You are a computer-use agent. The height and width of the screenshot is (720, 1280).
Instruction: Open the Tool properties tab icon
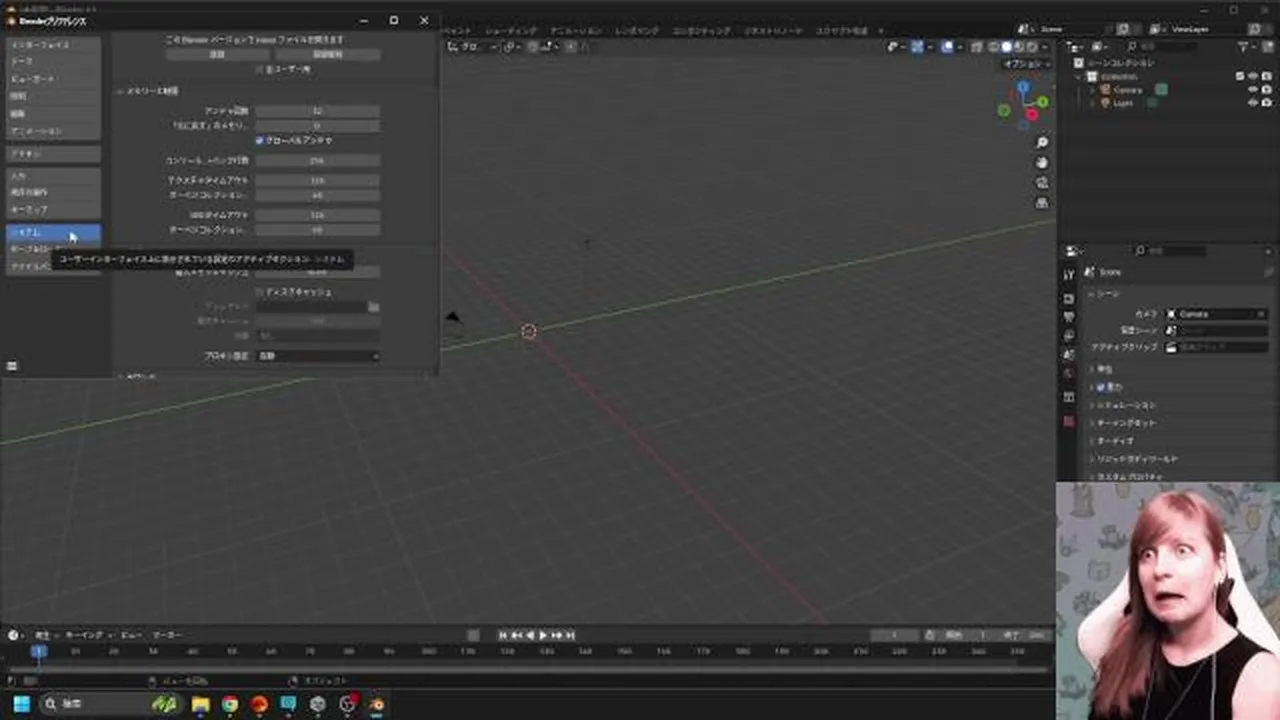1068,274
